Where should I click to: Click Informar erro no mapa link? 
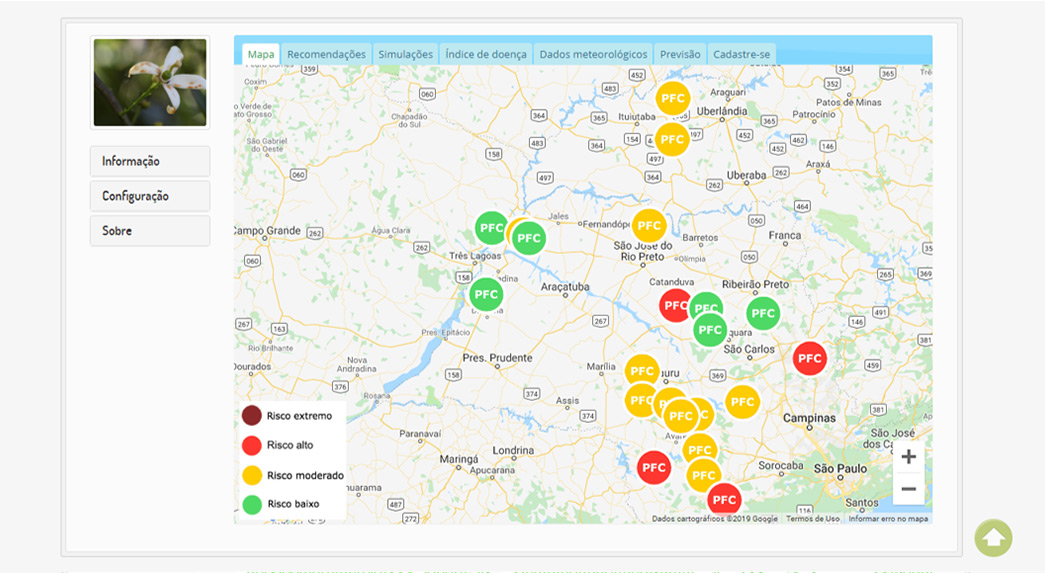pyautogui.click(x=888, y=518)
